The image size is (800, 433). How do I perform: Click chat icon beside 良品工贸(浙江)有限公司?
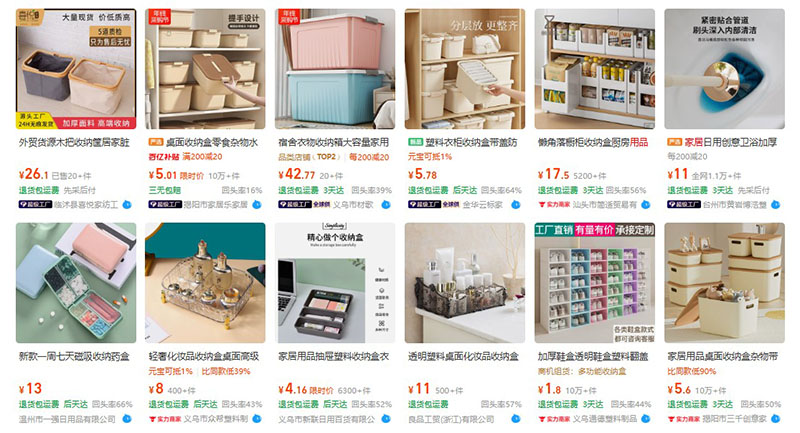[x=516, y=419]
